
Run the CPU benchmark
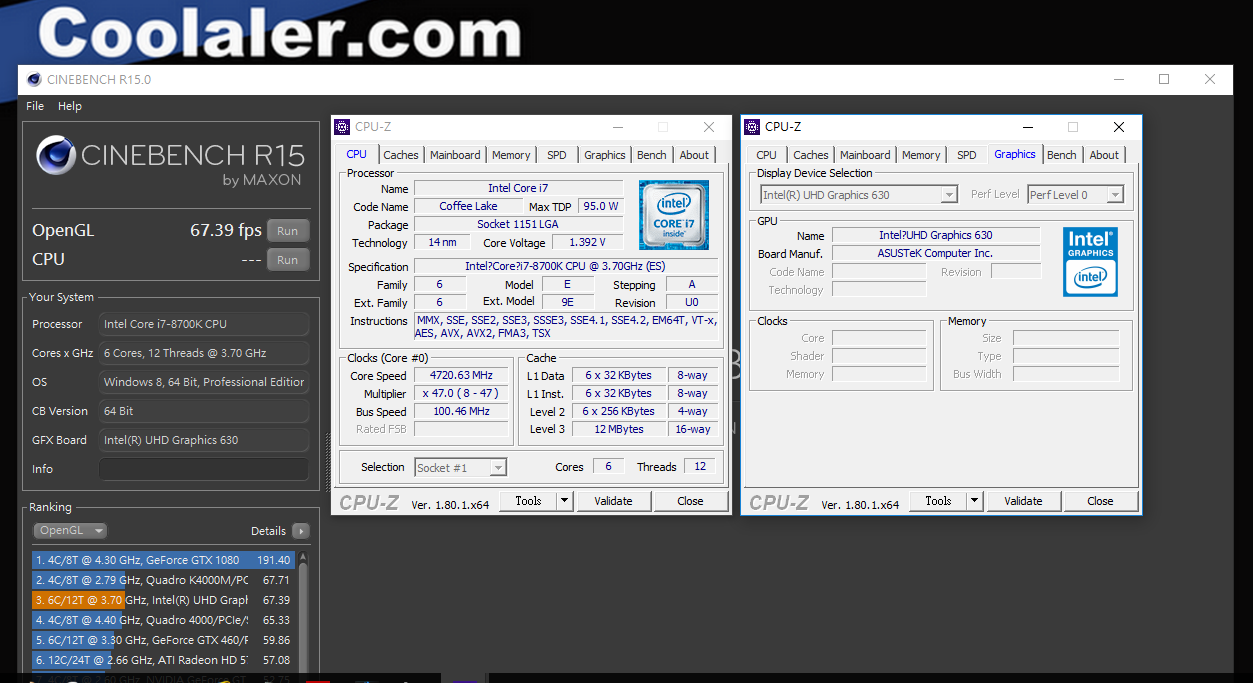tap(288, 260)
